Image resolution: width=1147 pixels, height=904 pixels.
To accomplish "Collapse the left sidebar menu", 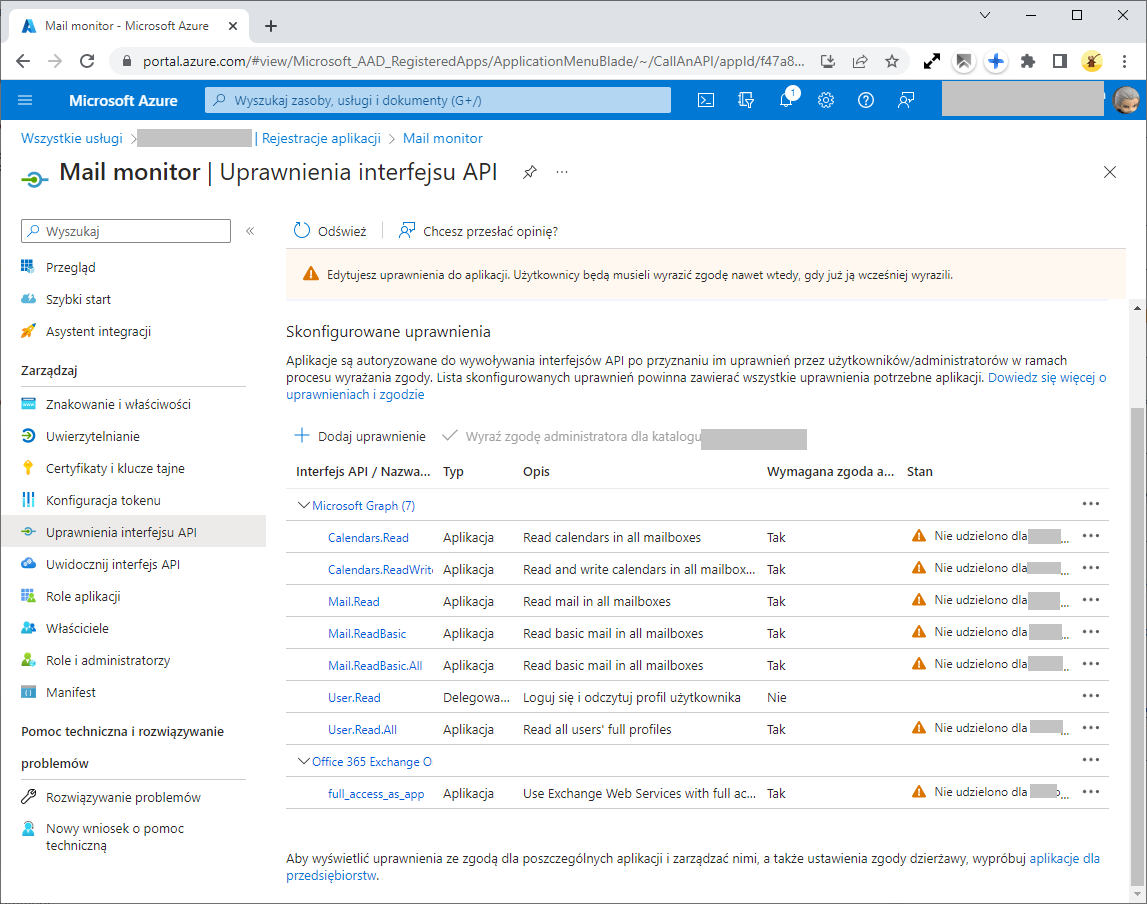I will click(250, 231).
